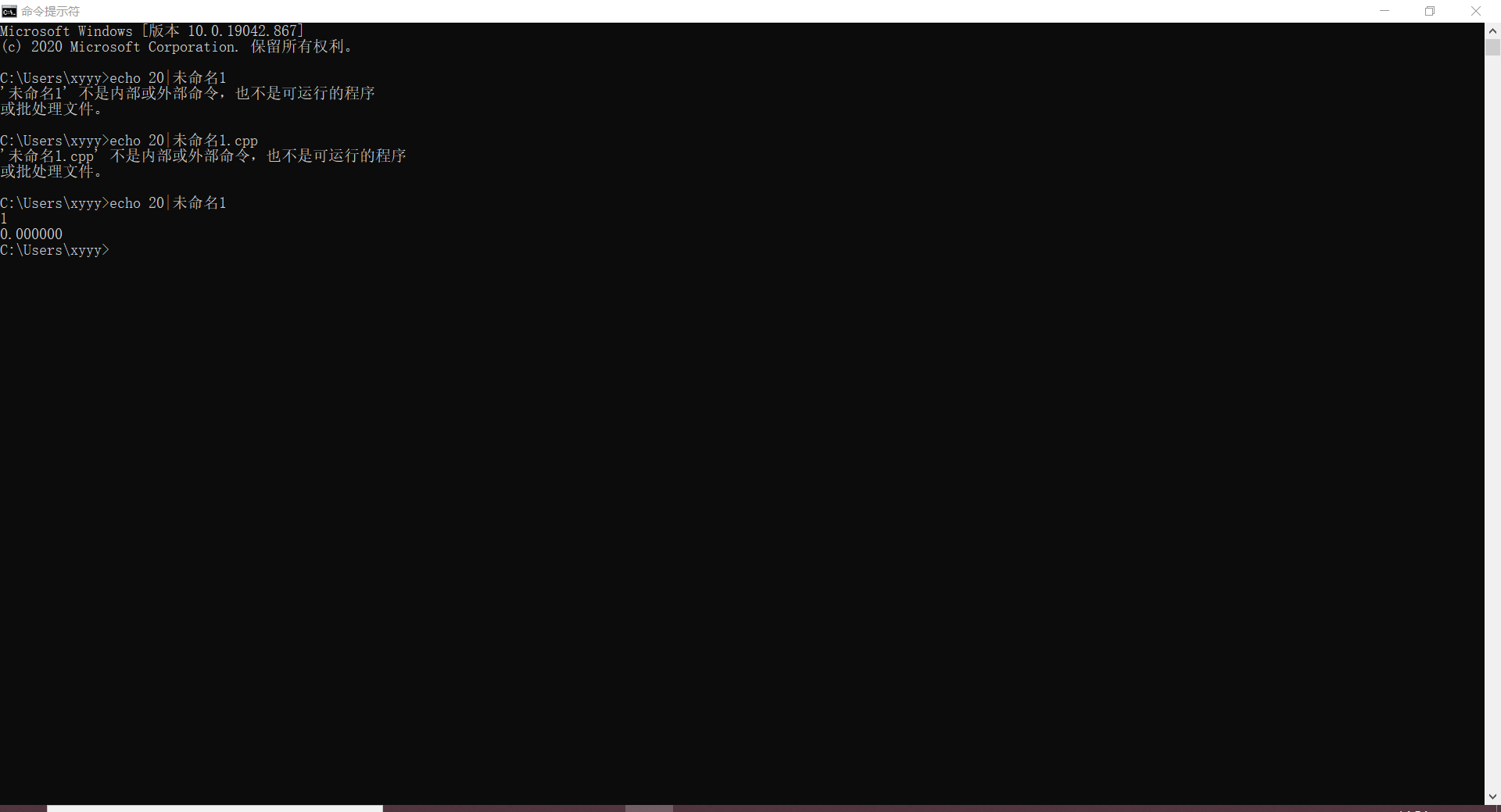Click the scrollbar down arrow
The image size is (1501, 812).
click(1492, 796)
